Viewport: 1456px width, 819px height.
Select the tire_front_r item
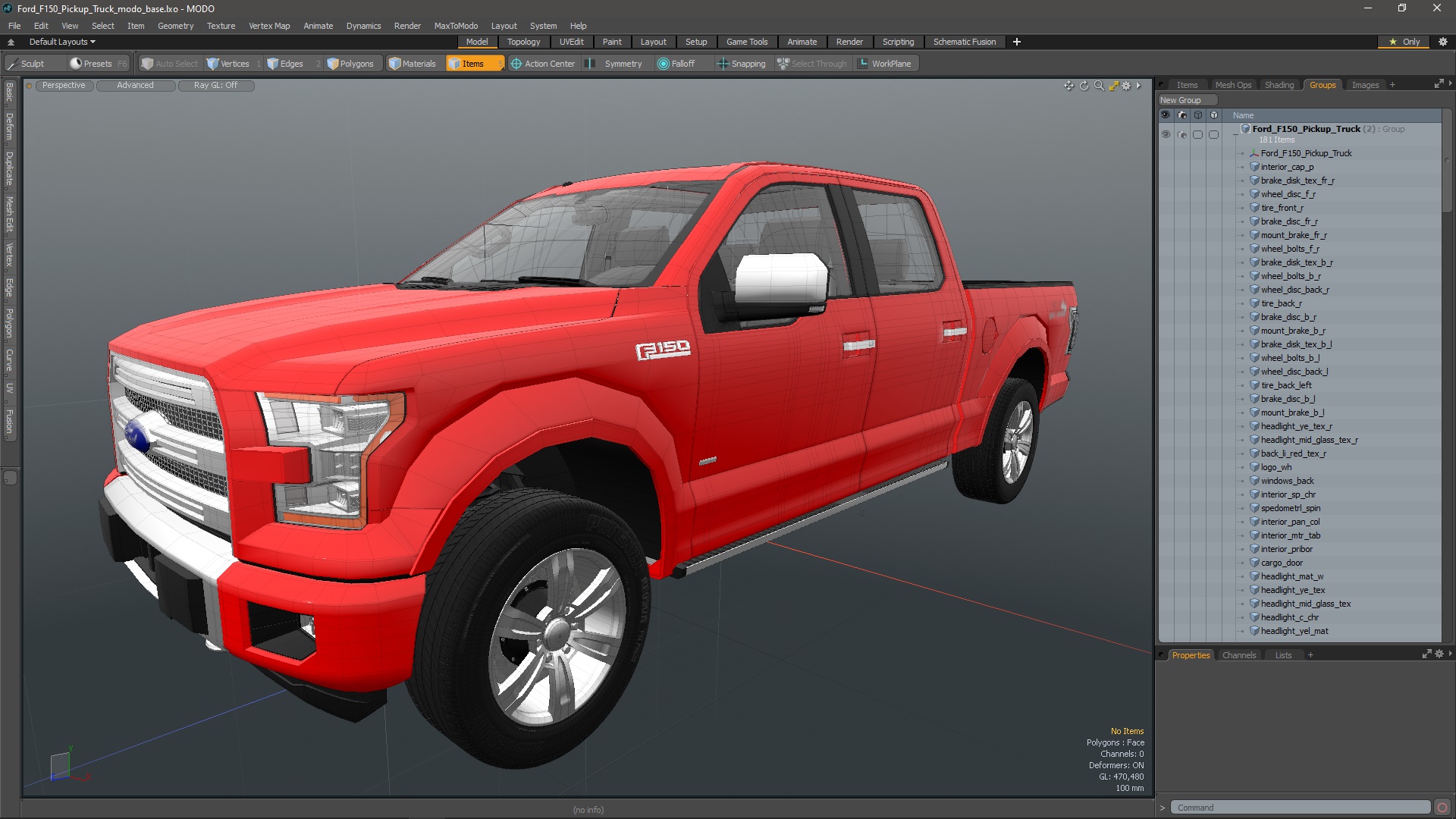1282,208
